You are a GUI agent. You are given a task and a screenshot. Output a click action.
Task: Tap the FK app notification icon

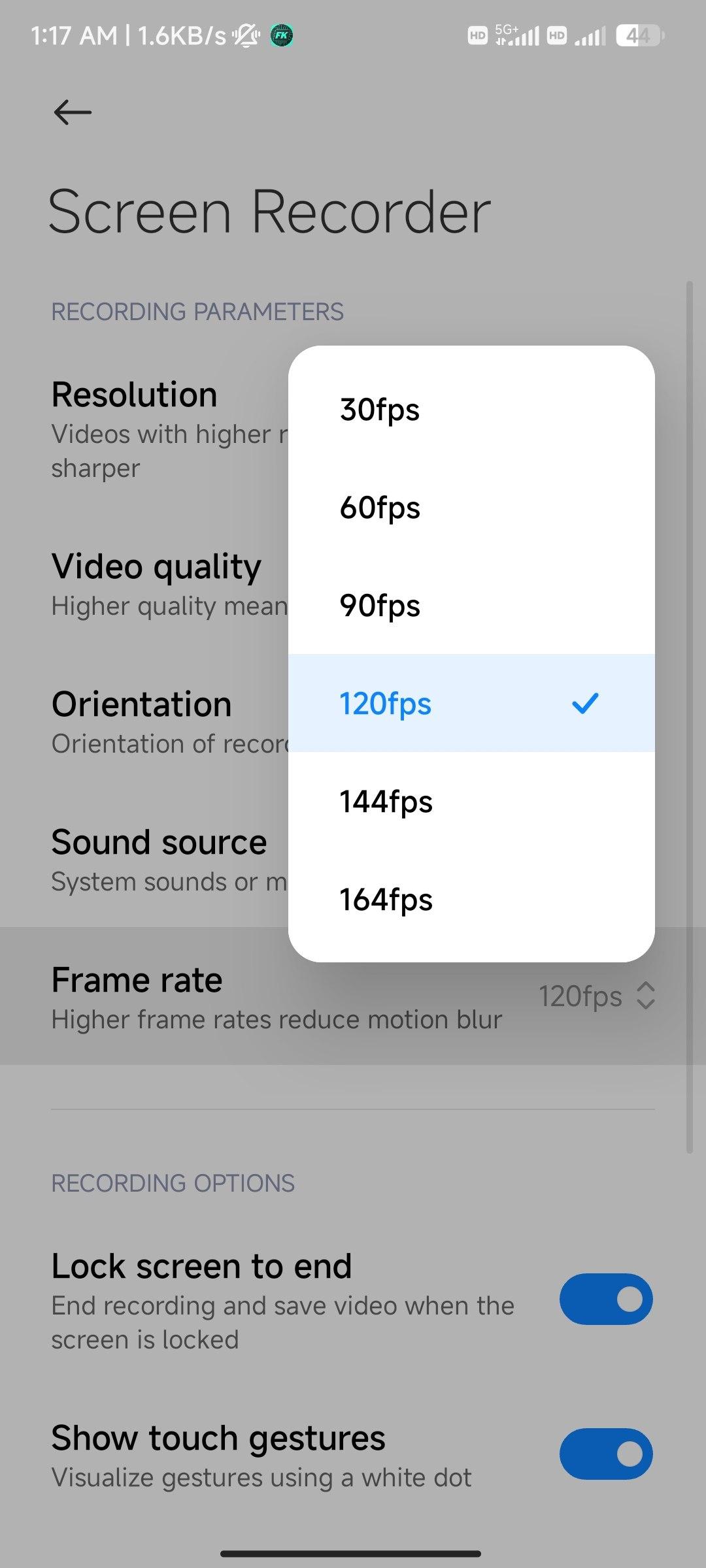[282, 35]
